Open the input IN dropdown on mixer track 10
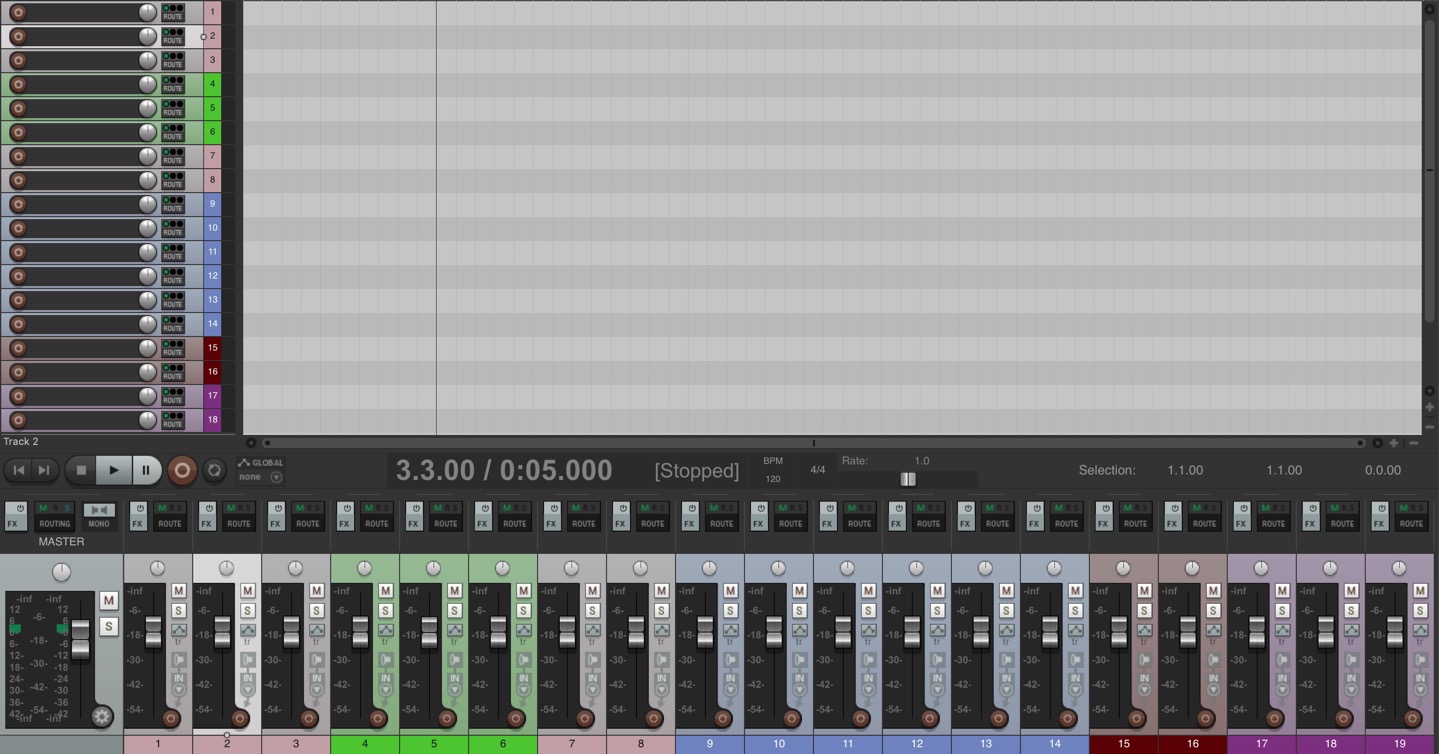 [x=799, y=684]
